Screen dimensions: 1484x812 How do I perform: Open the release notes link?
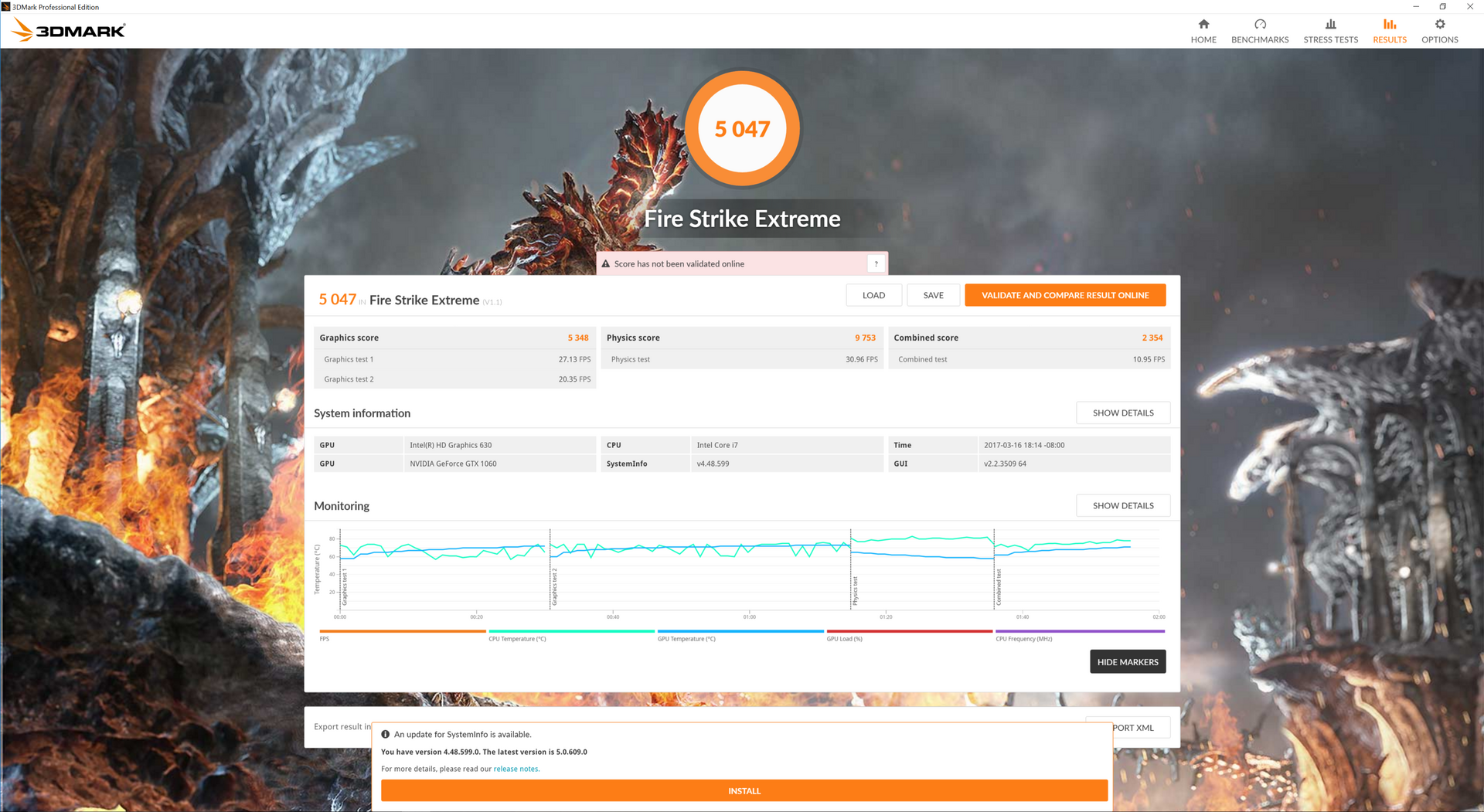(x=516, y=769)
